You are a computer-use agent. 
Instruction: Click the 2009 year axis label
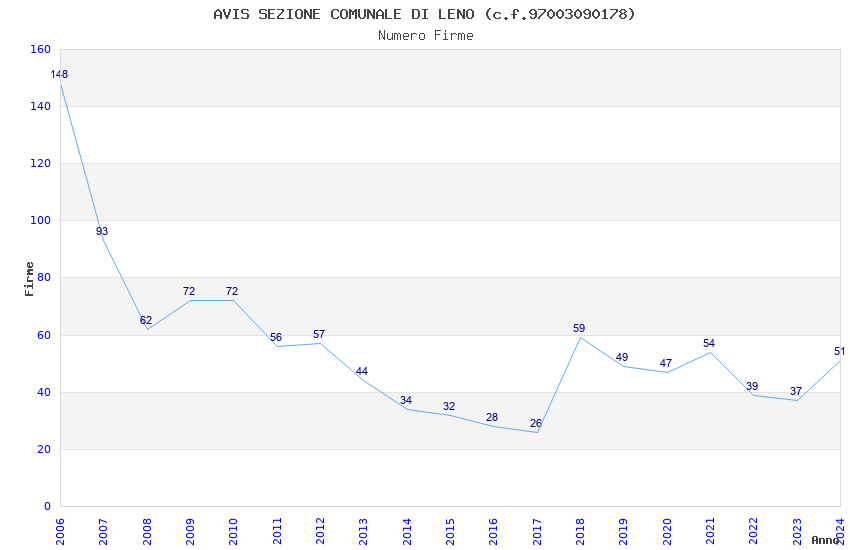tap(190, 532)
